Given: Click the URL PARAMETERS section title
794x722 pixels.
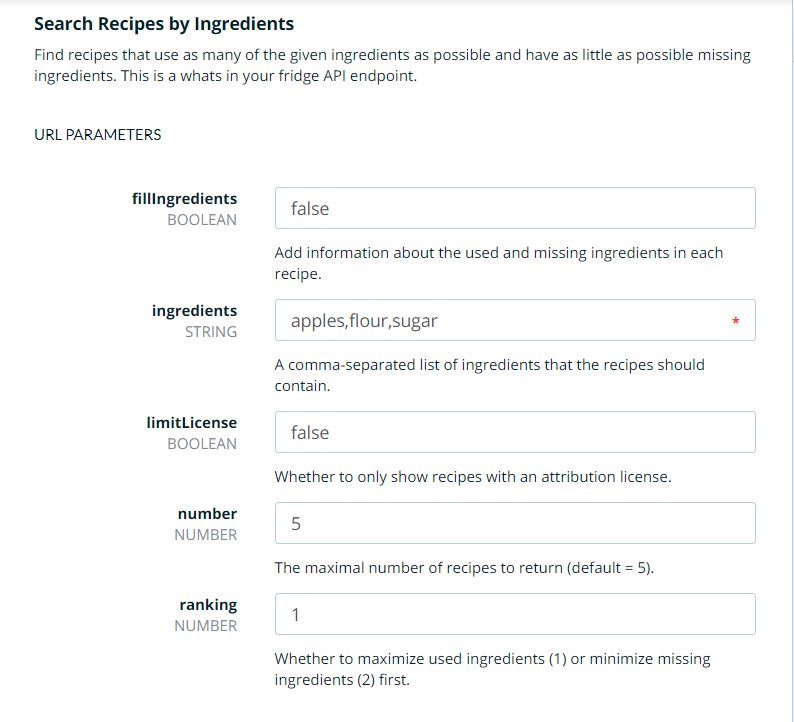Looking at the screenshot, I should tap(98, 135).
